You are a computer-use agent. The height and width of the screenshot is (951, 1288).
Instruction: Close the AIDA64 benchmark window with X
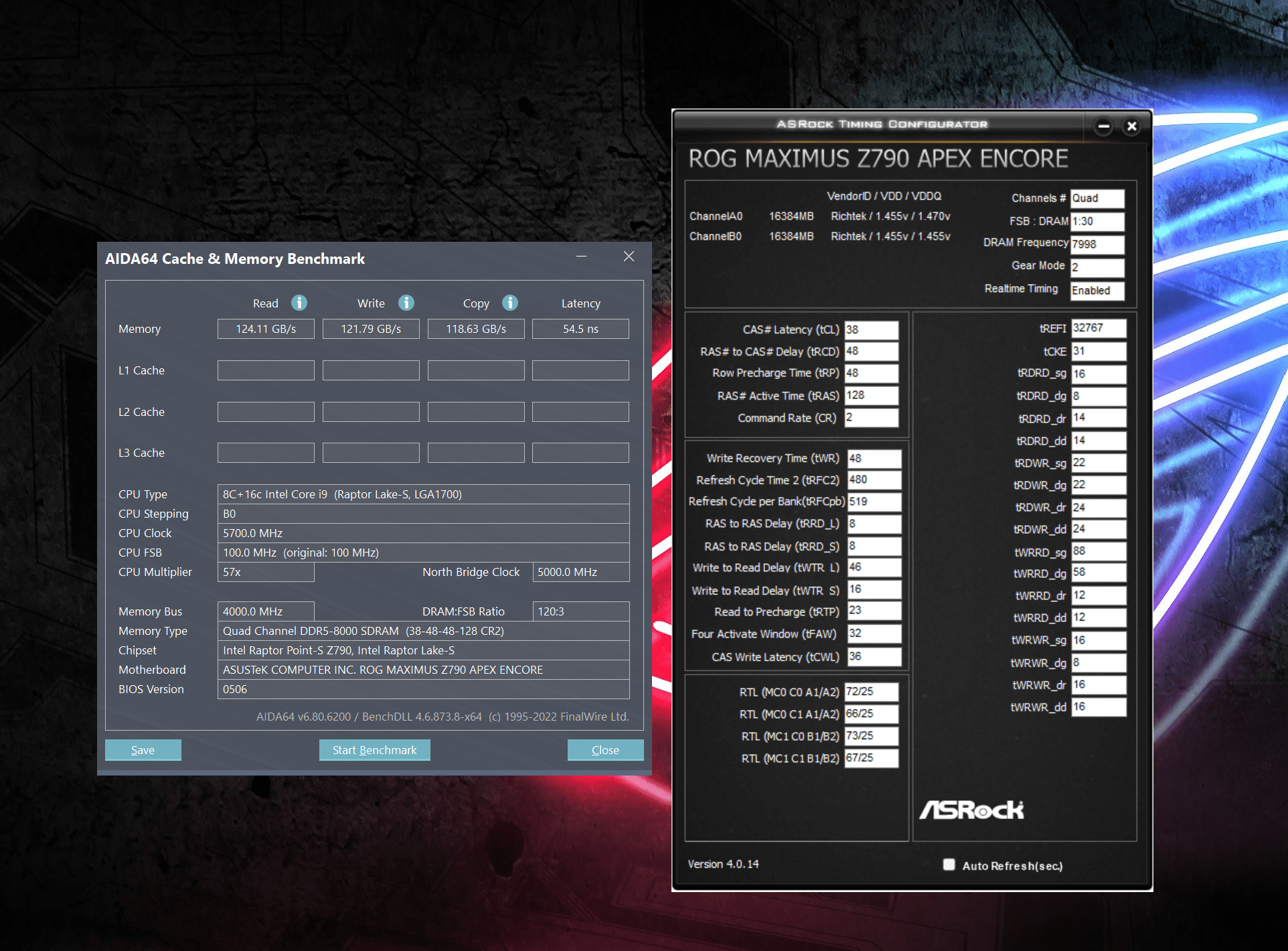pyautogui.click(x=629, y=257)
